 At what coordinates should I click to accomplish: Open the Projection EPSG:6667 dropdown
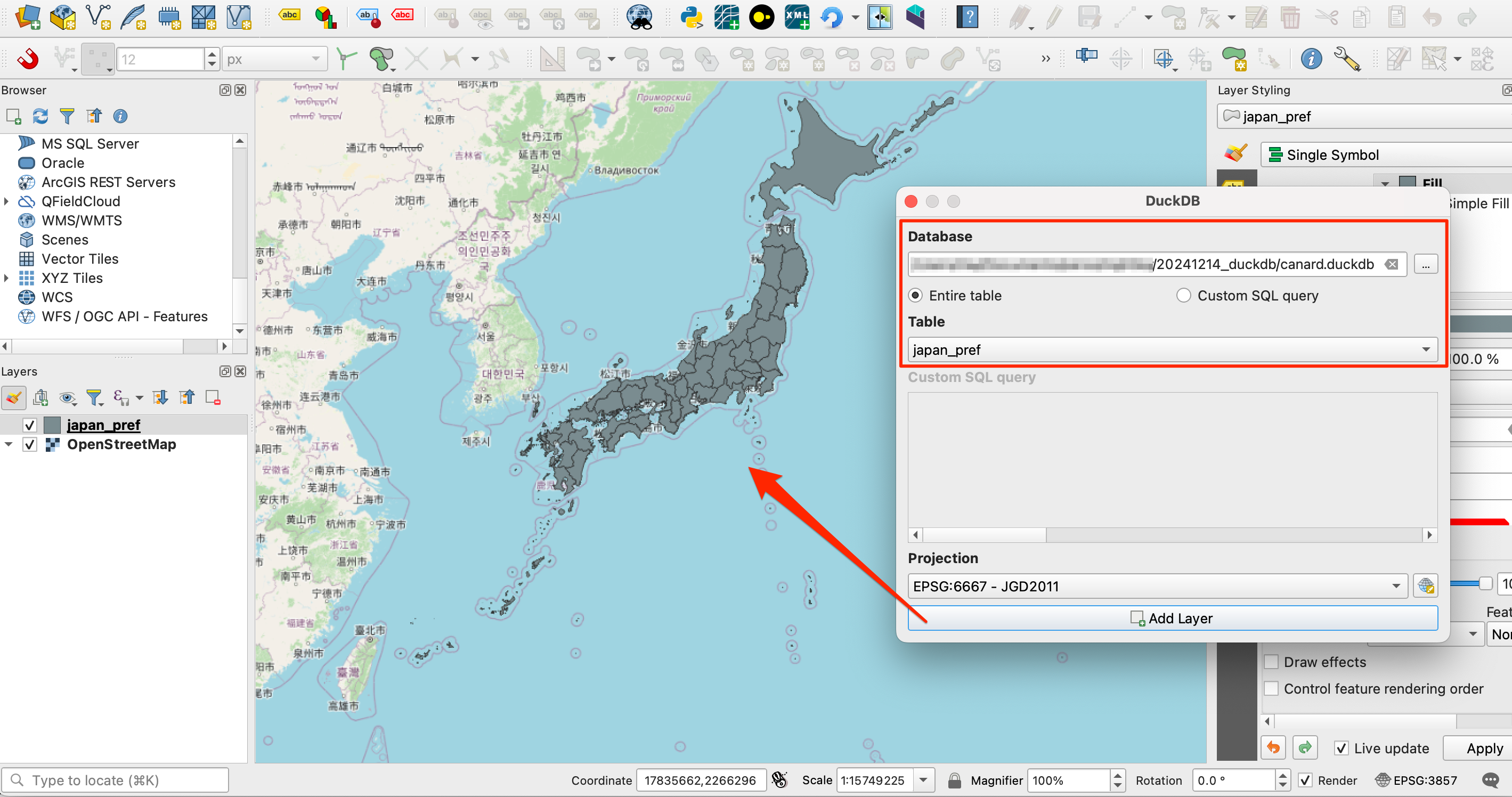1156,585
